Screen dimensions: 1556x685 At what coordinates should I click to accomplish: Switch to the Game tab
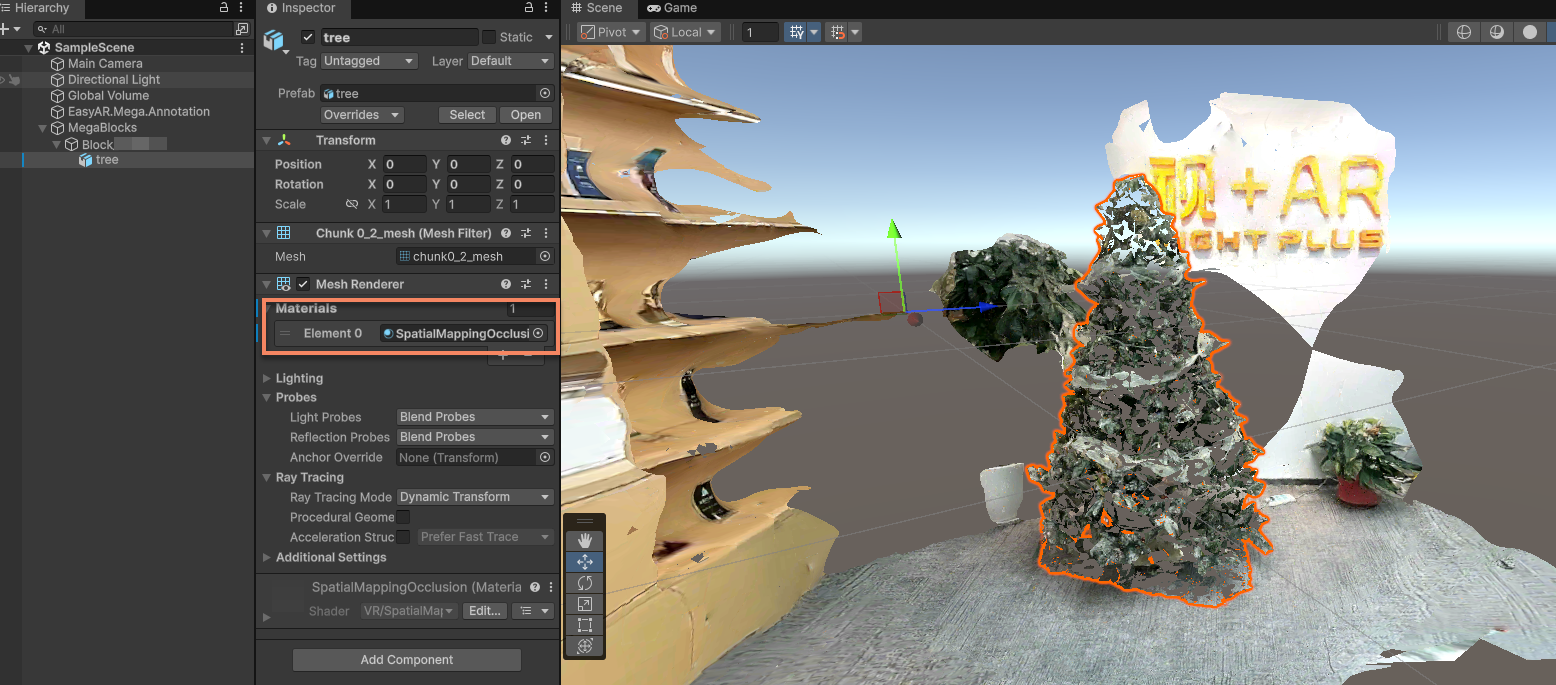671,8
